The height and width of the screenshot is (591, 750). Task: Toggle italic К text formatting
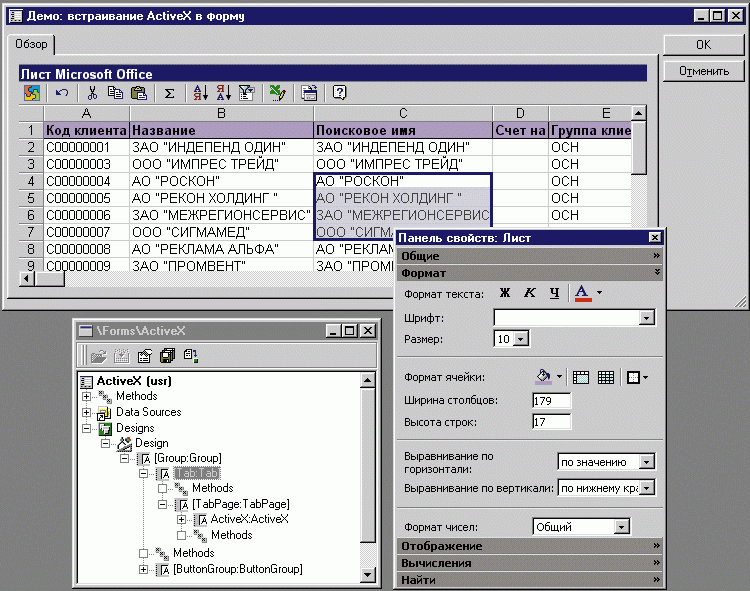(529, 293)
